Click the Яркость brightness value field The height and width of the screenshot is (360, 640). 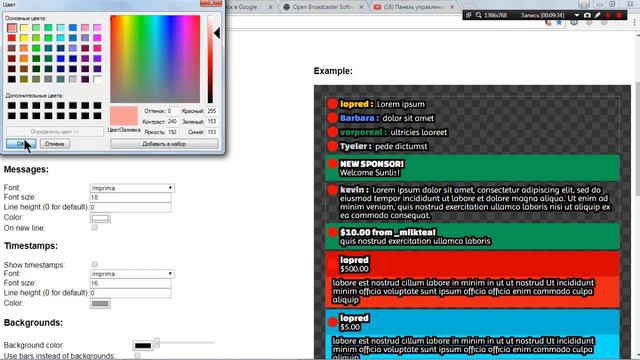[x=172, y=132]
